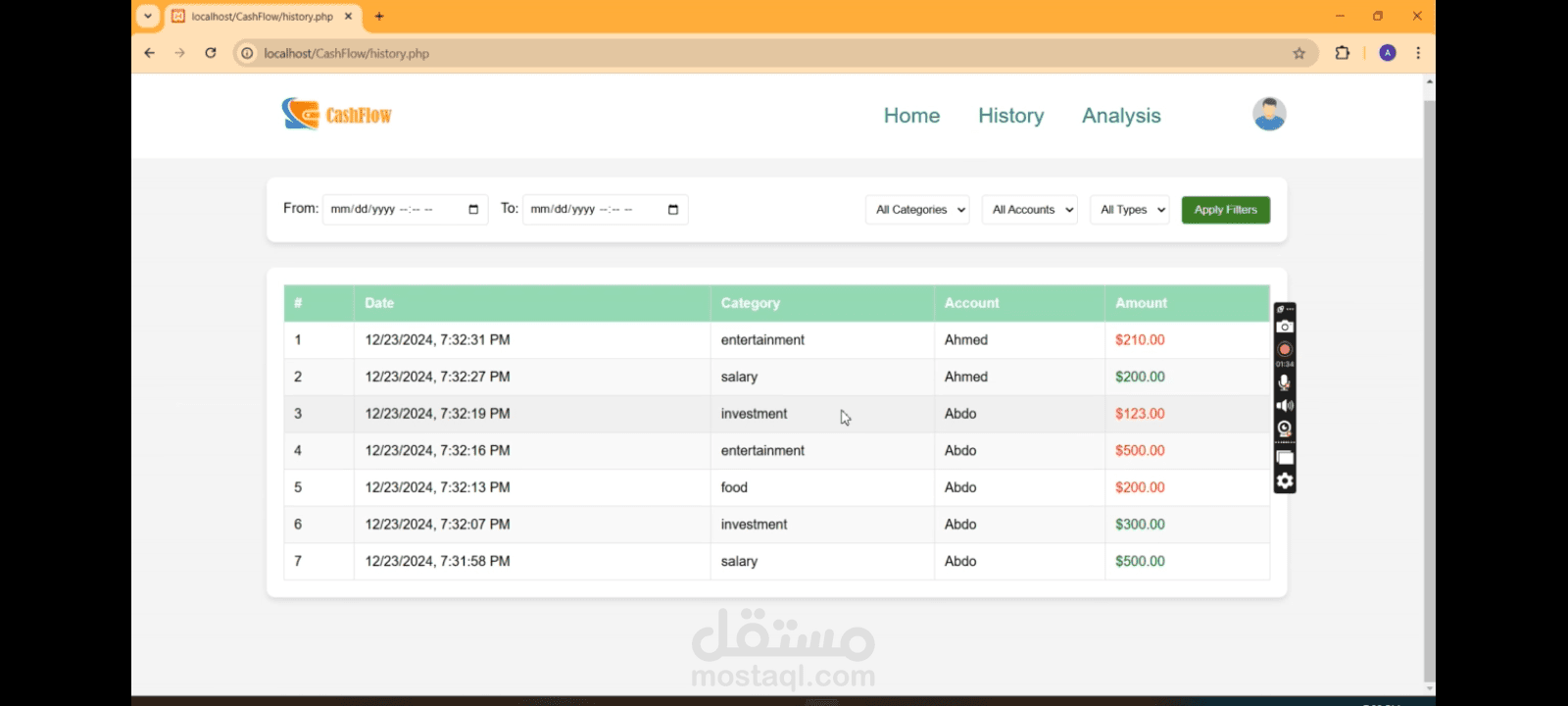This screenshot has width=1568, height=706.
Task: Click the screenshot camera icon in recorder toolbar
Action: point(1285,327)
